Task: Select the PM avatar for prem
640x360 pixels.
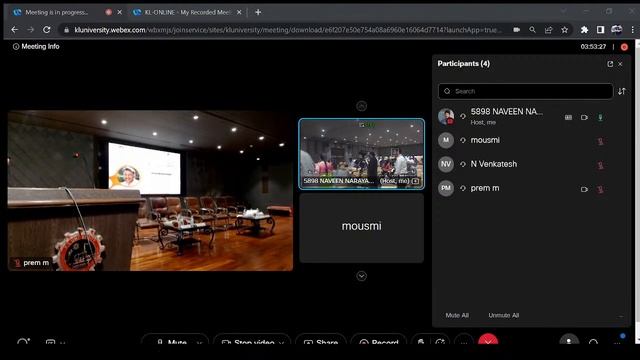Action: (x=446, y=188)
